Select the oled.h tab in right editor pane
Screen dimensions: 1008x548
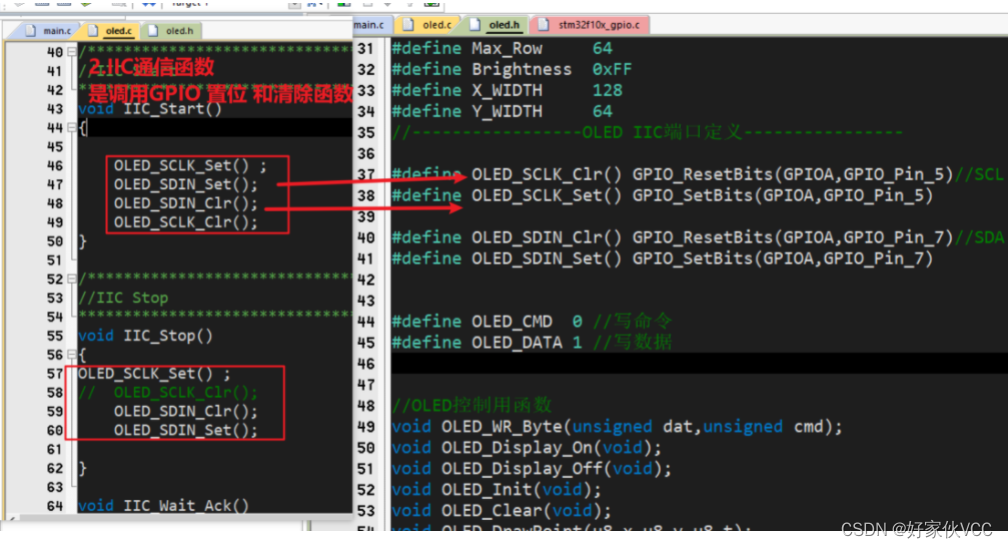[x=495, y=24]
